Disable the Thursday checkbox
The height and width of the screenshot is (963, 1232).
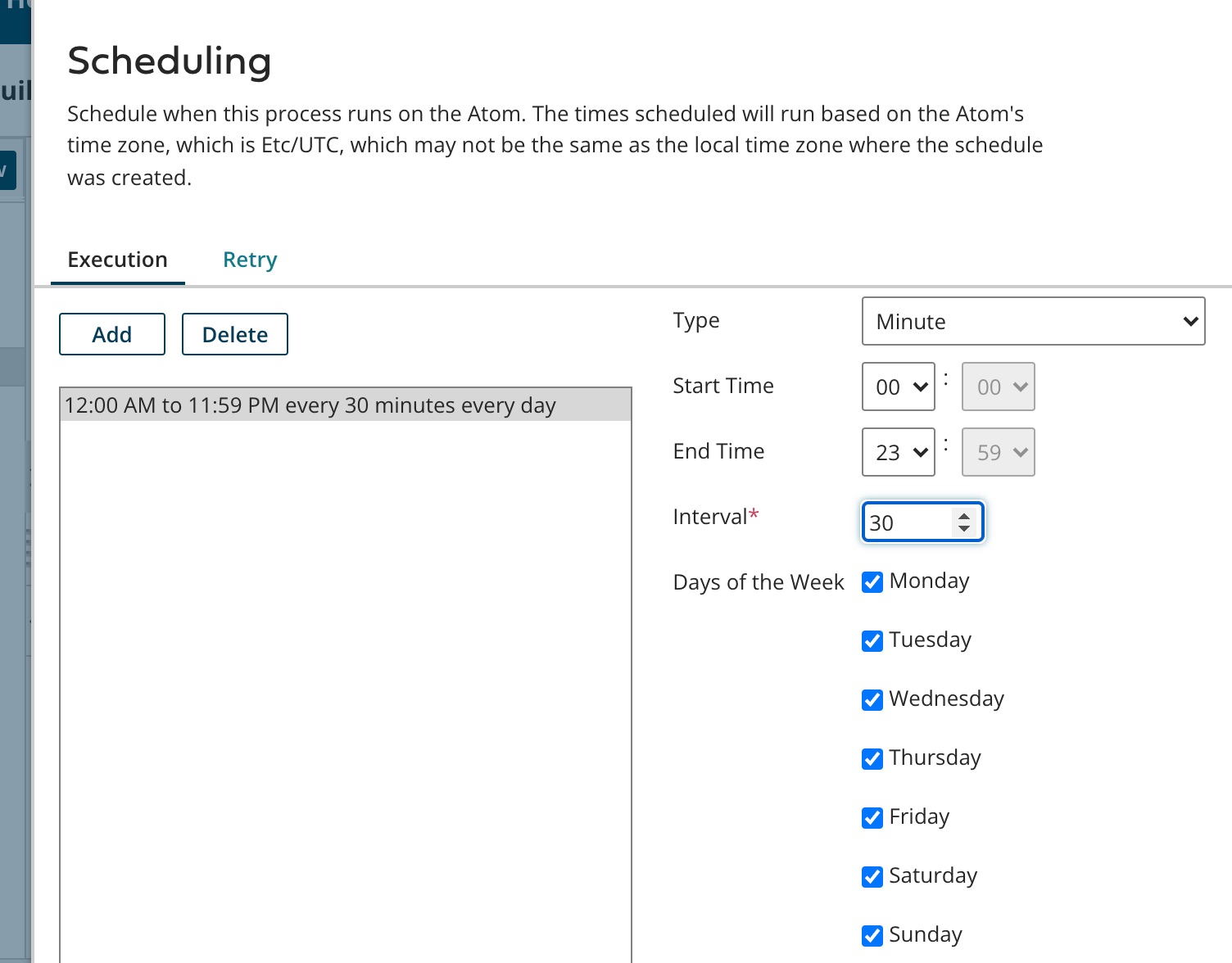872,758
